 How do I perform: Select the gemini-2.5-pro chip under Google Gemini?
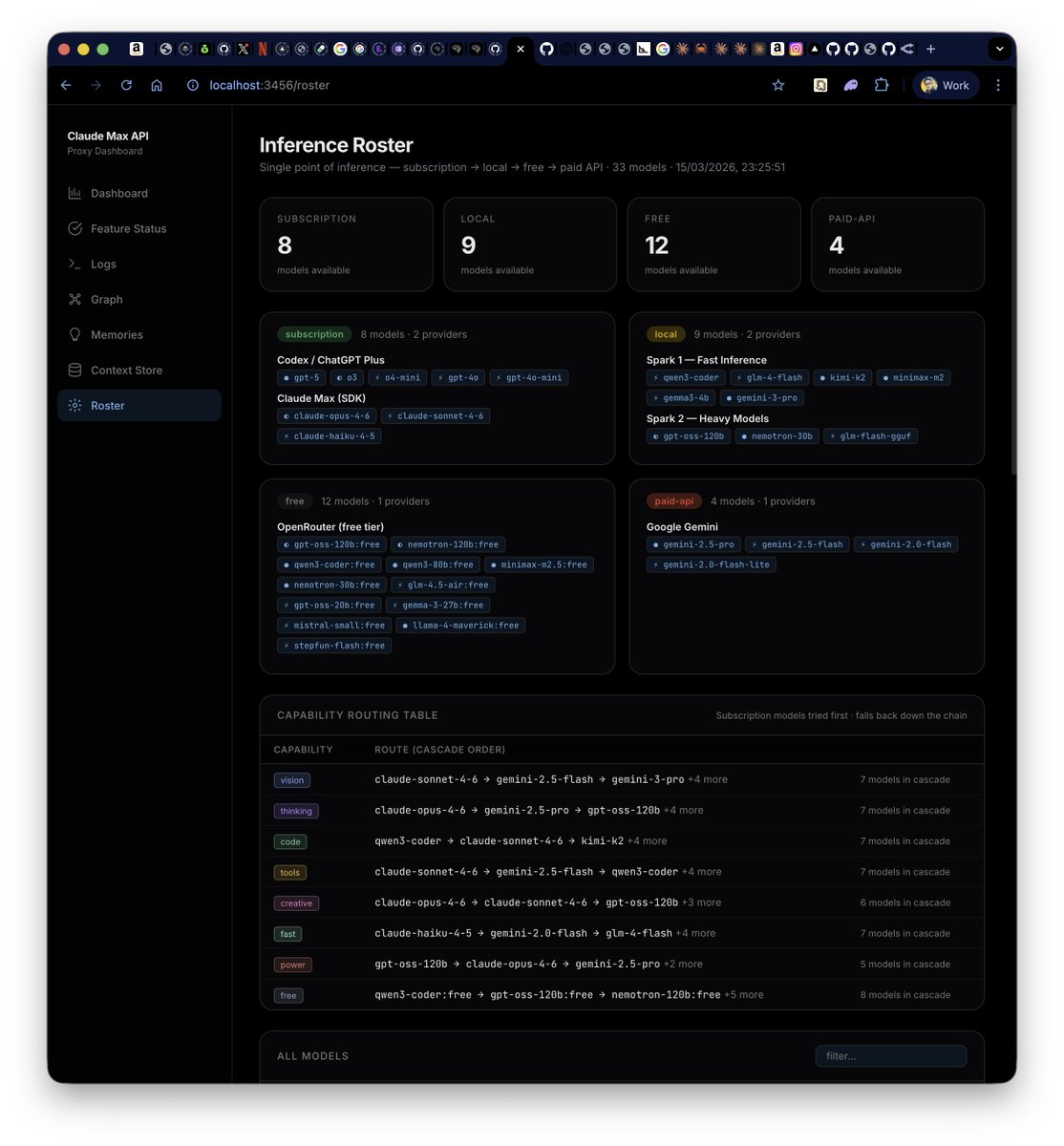coord(693,545)
